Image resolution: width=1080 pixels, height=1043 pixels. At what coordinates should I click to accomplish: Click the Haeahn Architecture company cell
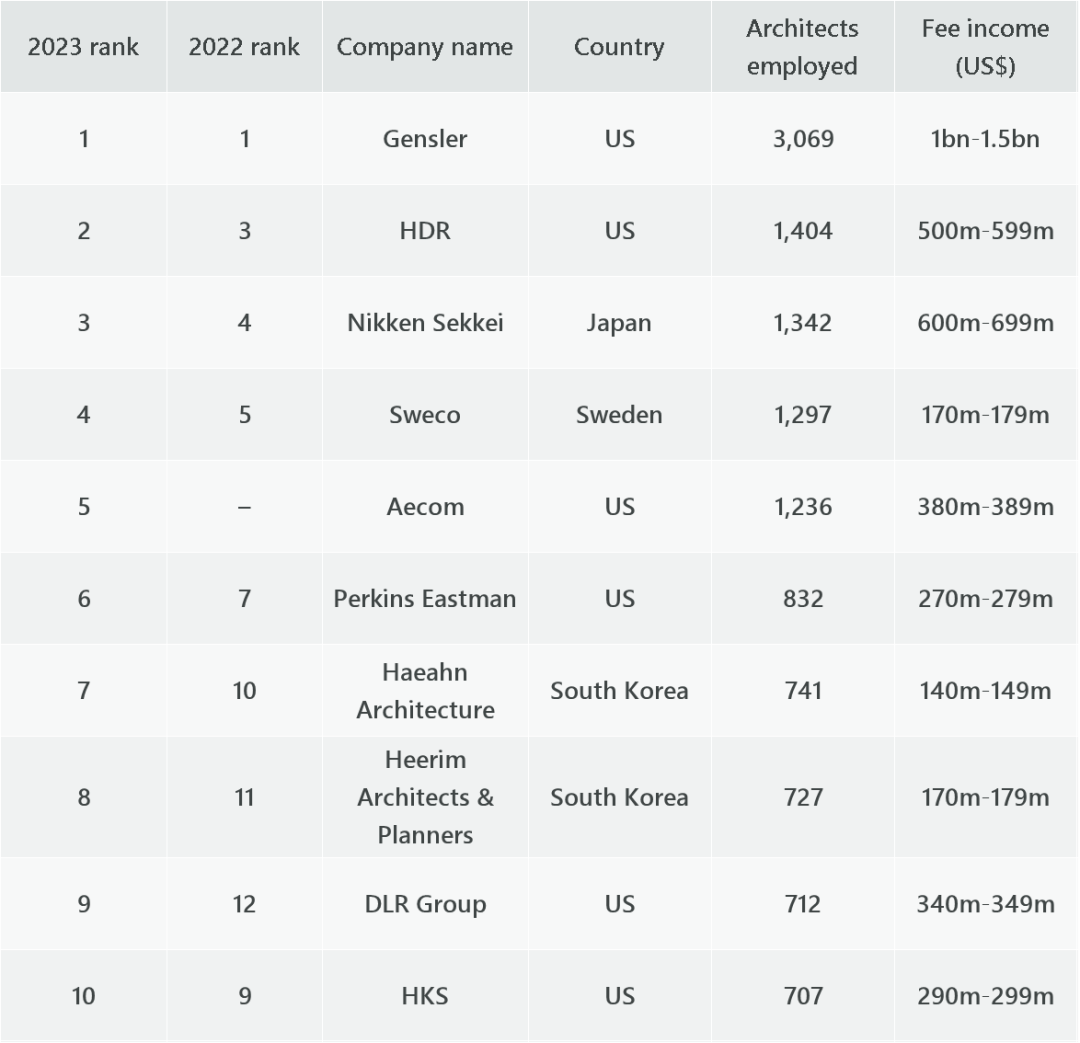click(425, 691)
